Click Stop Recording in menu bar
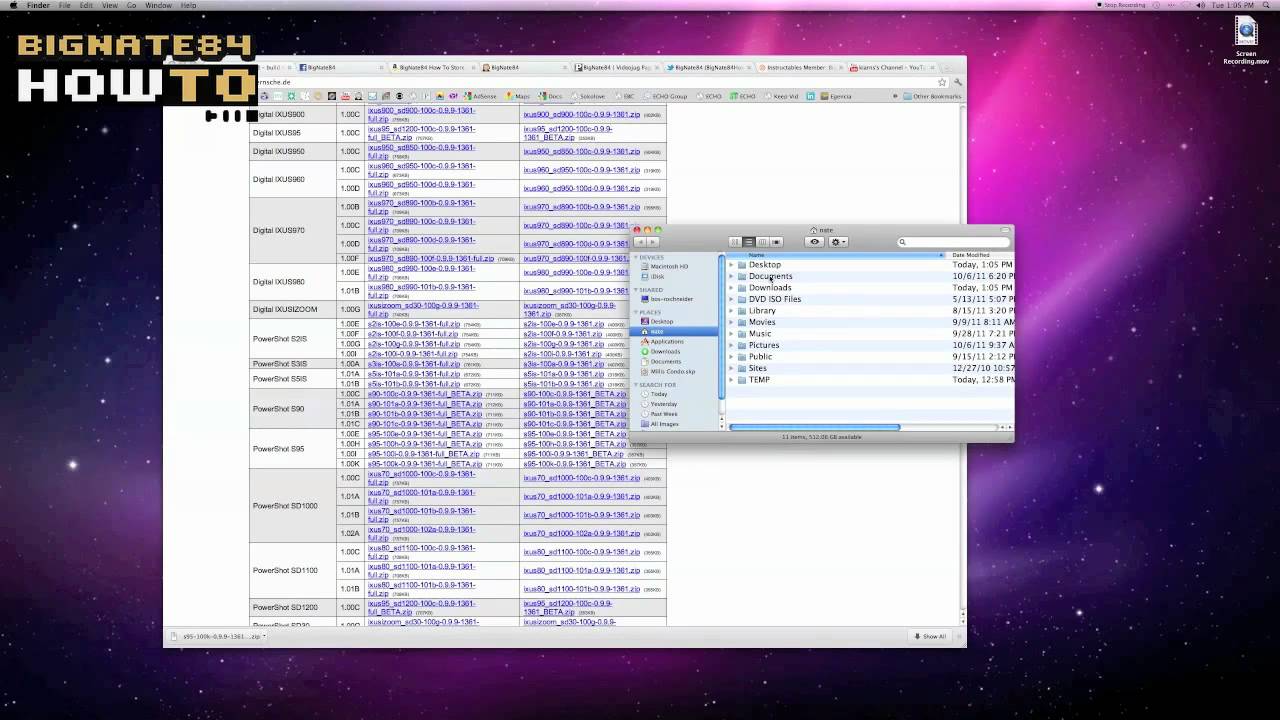 point(1120,5)
